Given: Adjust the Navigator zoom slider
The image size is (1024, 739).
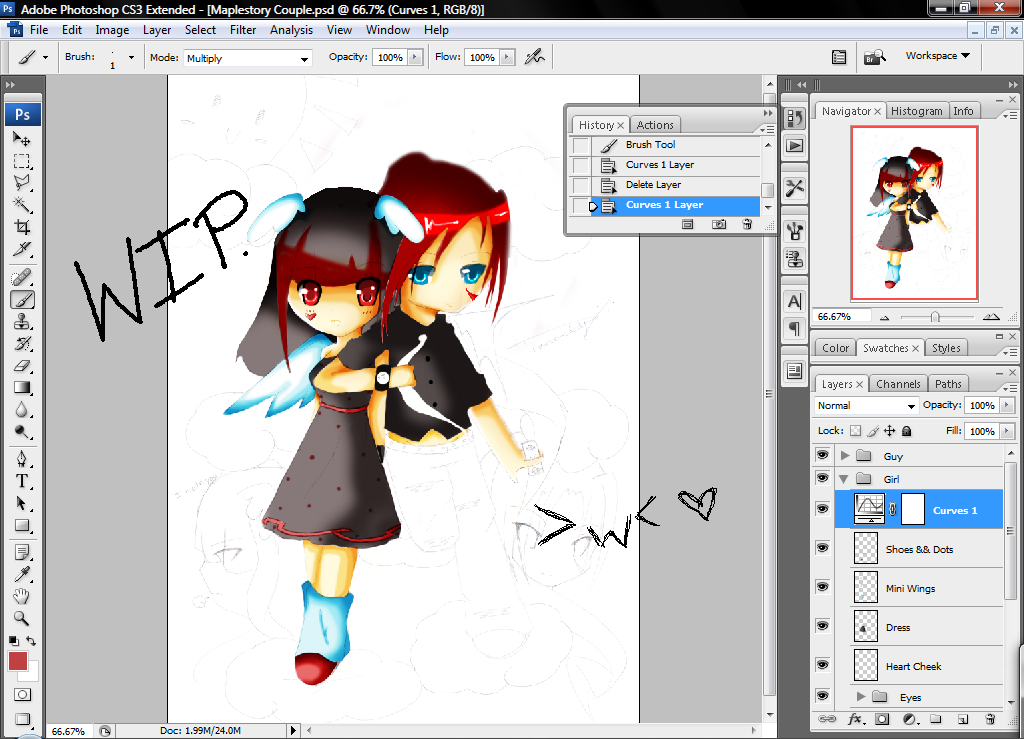Looking at the screenshot, I should (935, 317).
